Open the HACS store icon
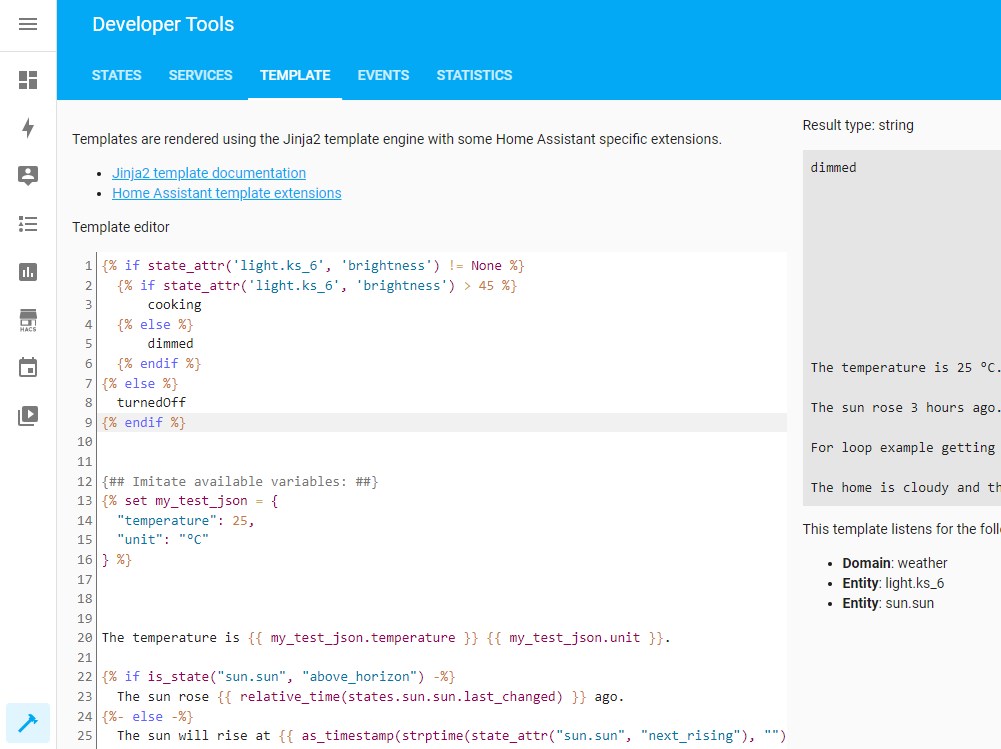1001x749 pixels. (27, 320)
